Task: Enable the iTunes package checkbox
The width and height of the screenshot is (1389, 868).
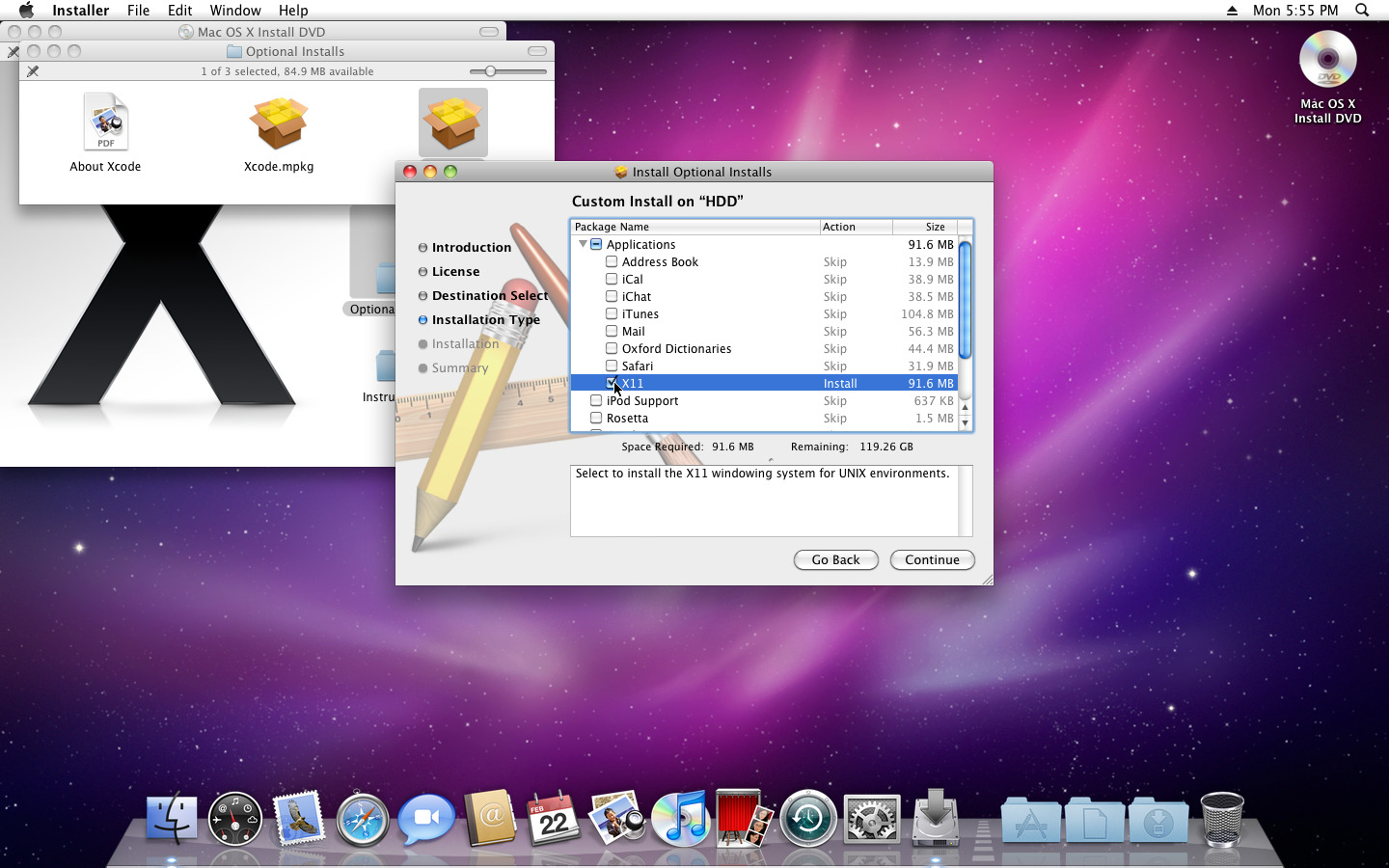Action: tap(612, 313)
